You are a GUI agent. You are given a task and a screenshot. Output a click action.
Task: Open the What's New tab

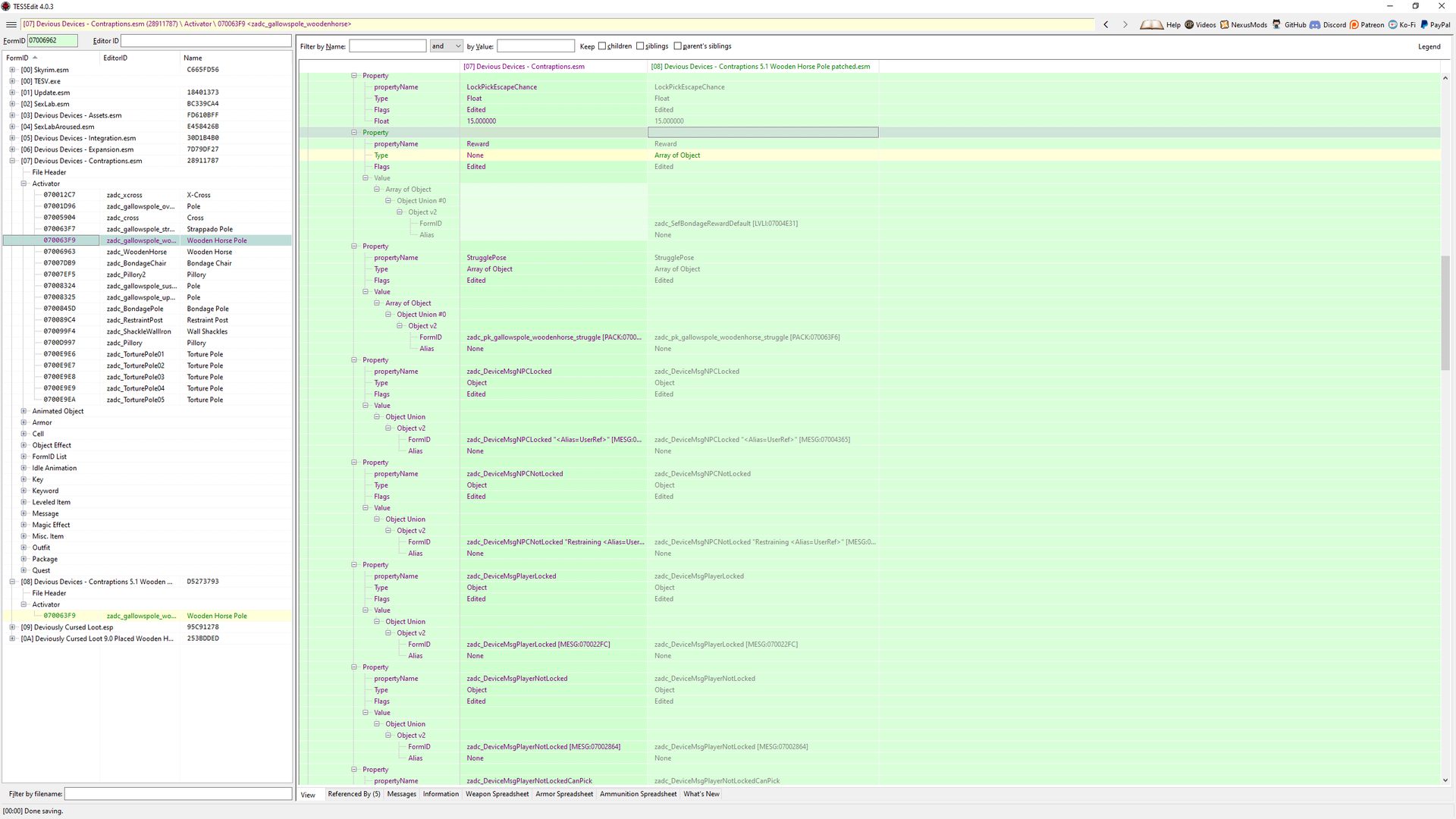point(701,794)
